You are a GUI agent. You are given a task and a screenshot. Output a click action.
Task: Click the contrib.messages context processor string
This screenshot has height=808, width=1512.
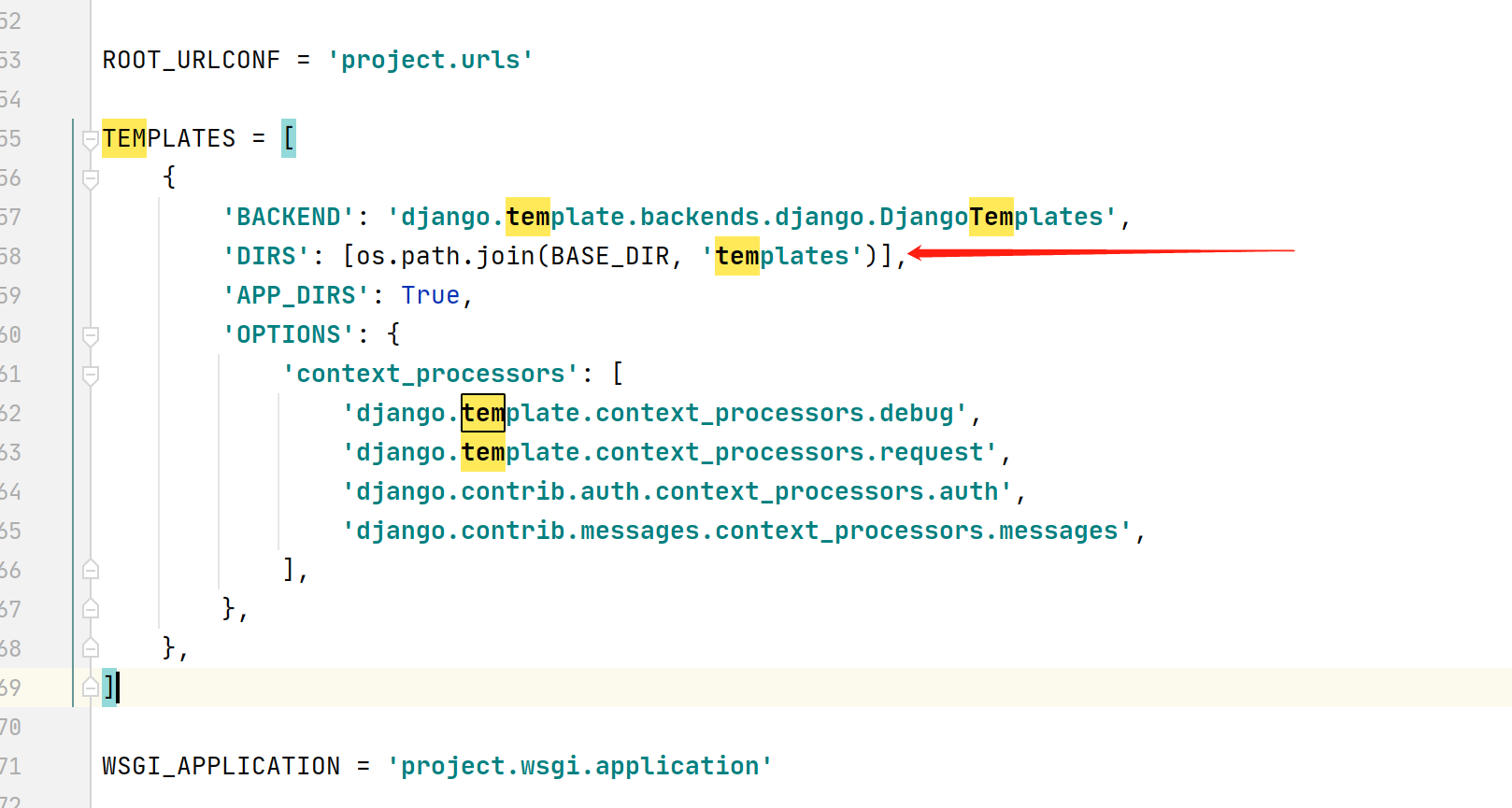(x=737, y=531)
